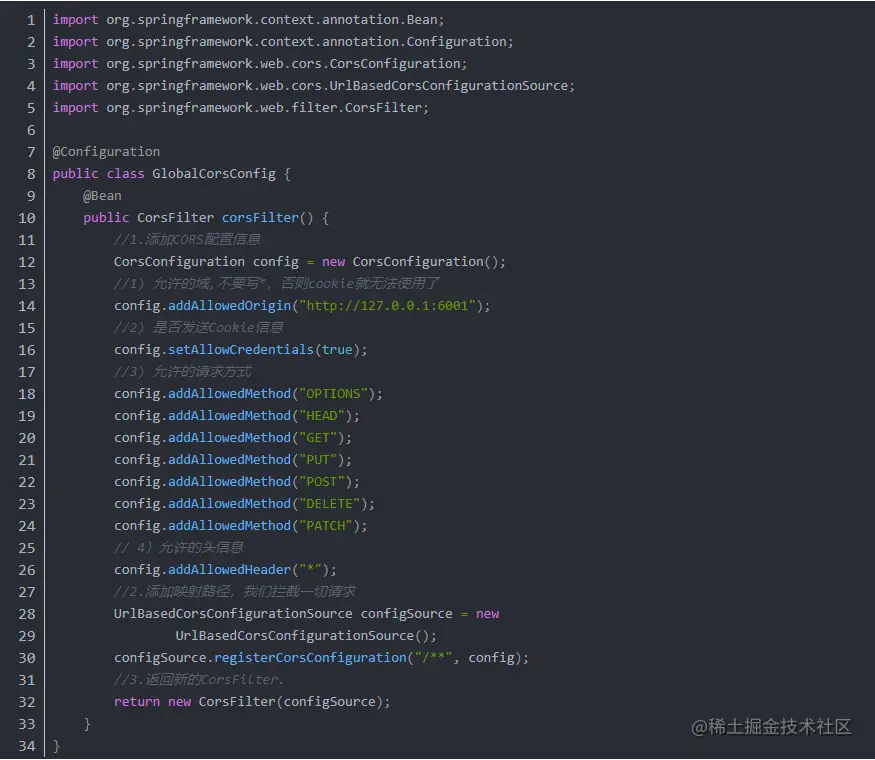Viewport: 875px width, 760px height.
Task: Click the comment on line 27
Action: click(x=235, y=591)
